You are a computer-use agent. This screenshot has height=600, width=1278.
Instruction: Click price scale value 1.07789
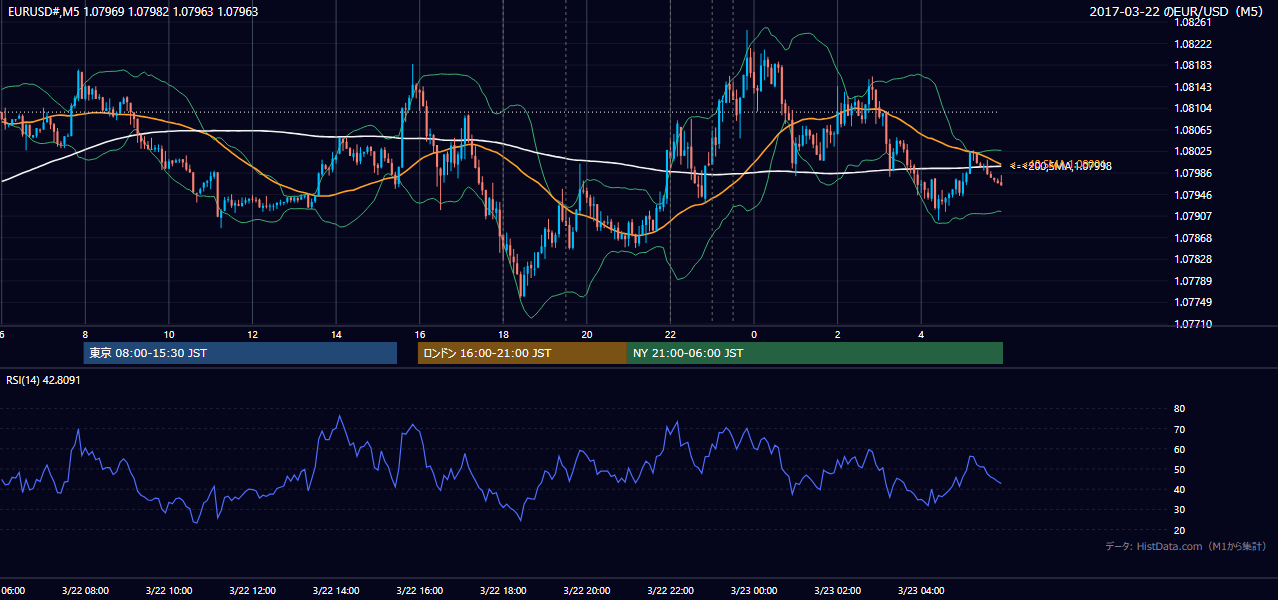click(x=1193, y=280)
